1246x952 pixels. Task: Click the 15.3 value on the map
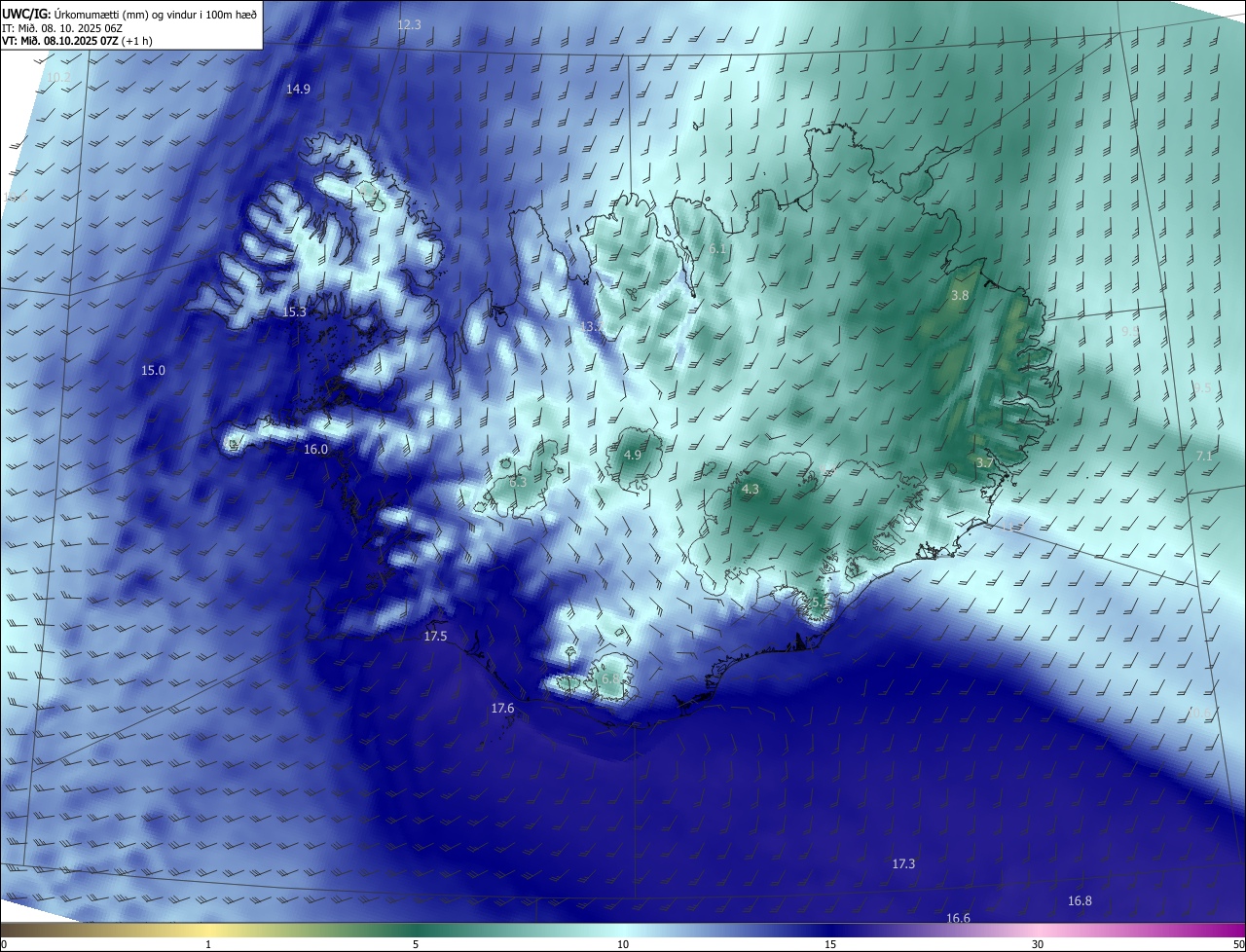(x=294, y=312)
